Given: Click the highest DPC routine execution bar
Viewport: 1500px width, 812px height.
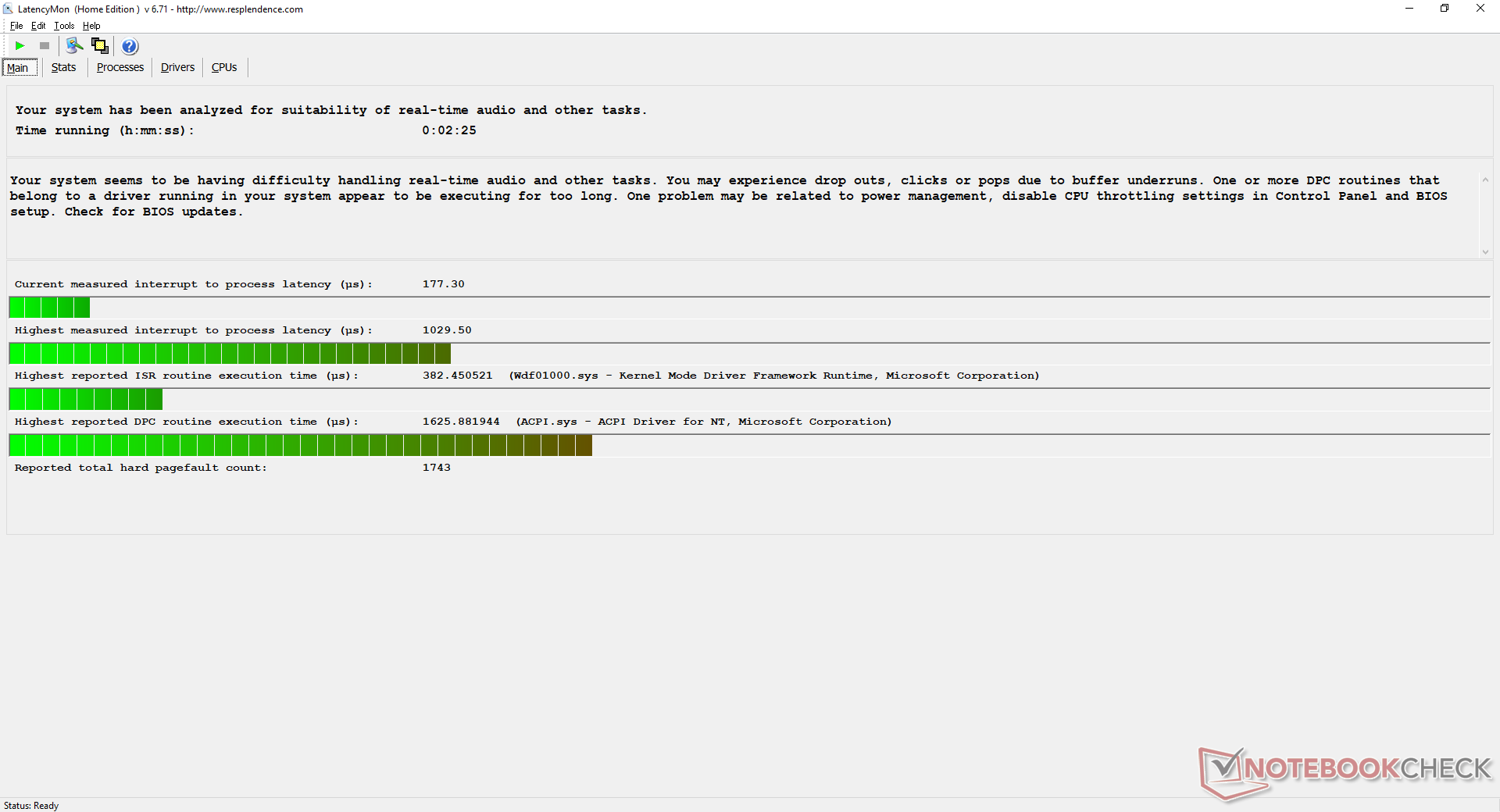Looking at the screenshot, I should click(301, 446).
